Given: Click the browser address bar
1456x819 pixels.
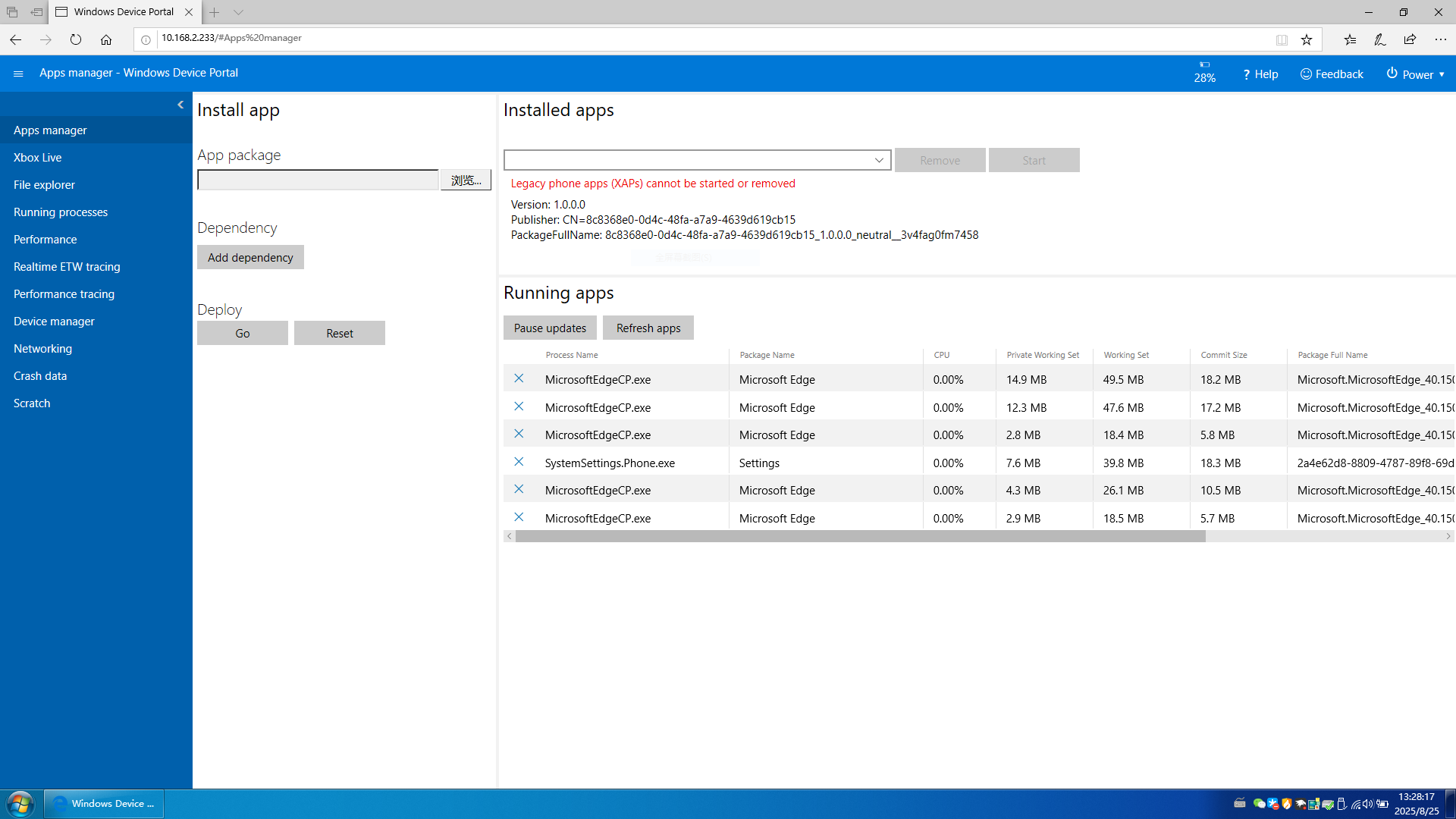Looking at the screenshot, I should pyautogui.click(x=713, y=38).
